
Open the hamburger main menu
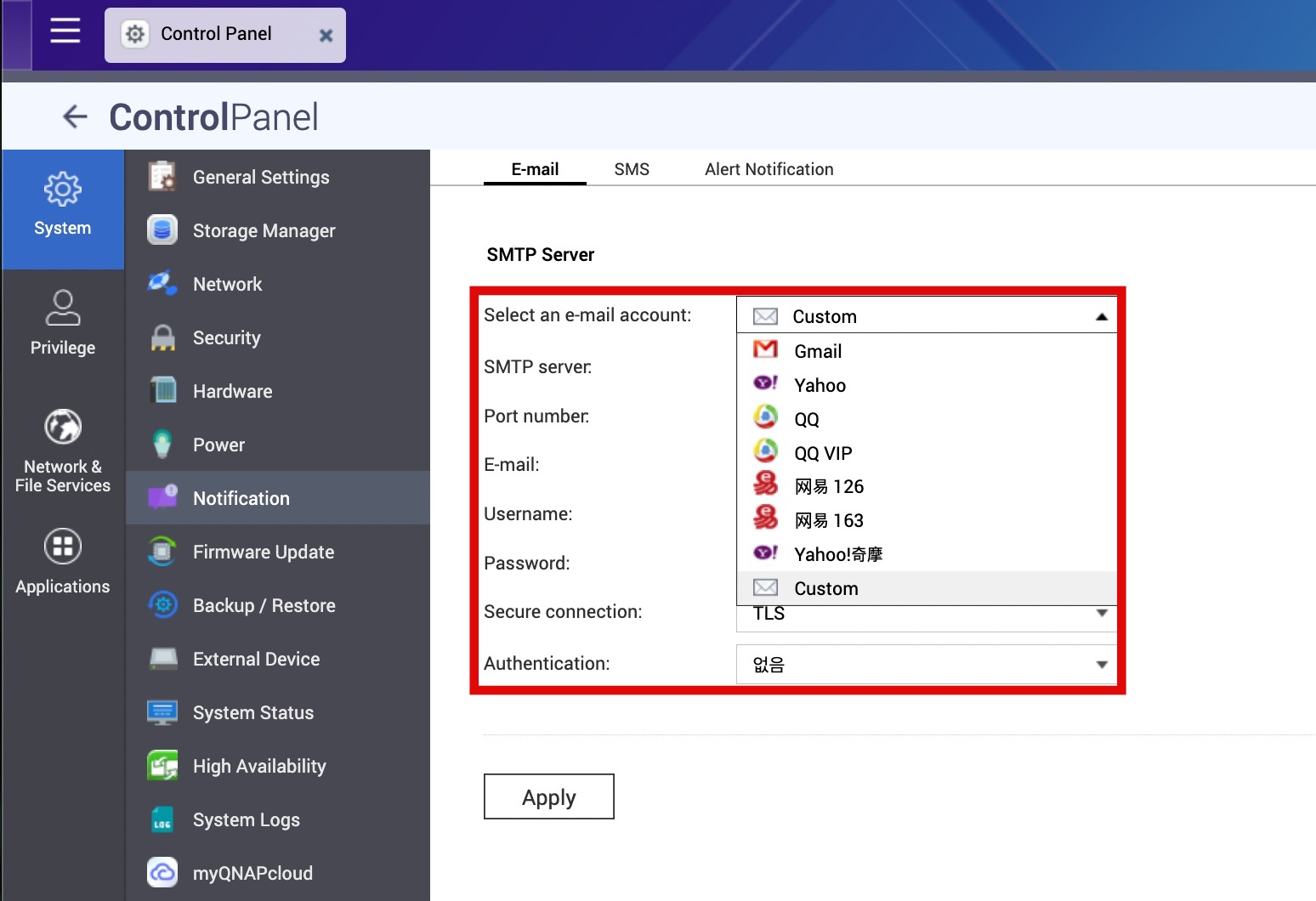(65, 31)
